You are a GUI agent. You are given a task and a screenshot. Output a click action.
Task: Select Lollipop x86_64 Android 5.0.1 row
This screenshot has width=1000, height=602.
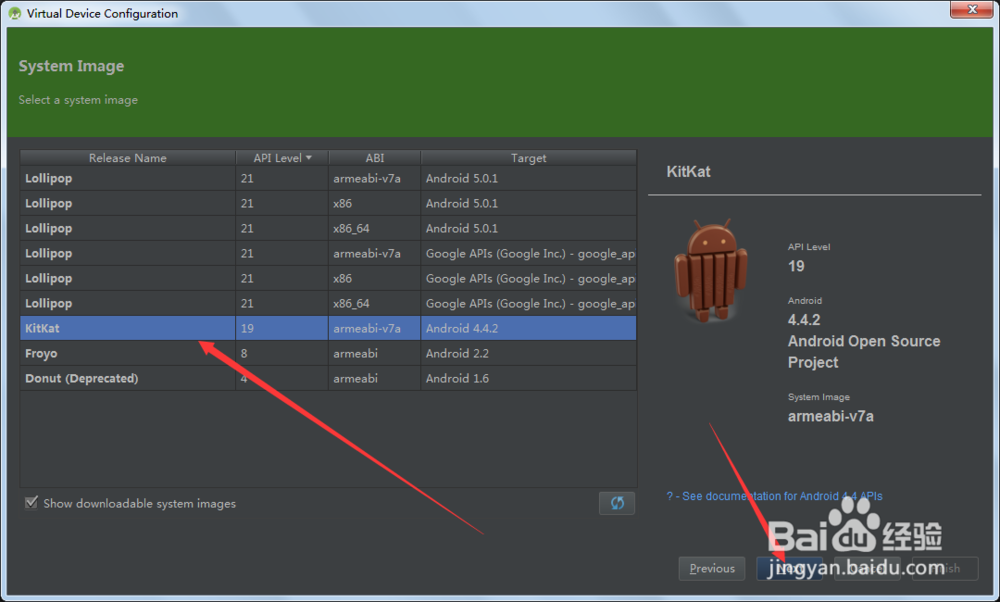(328, 228)
